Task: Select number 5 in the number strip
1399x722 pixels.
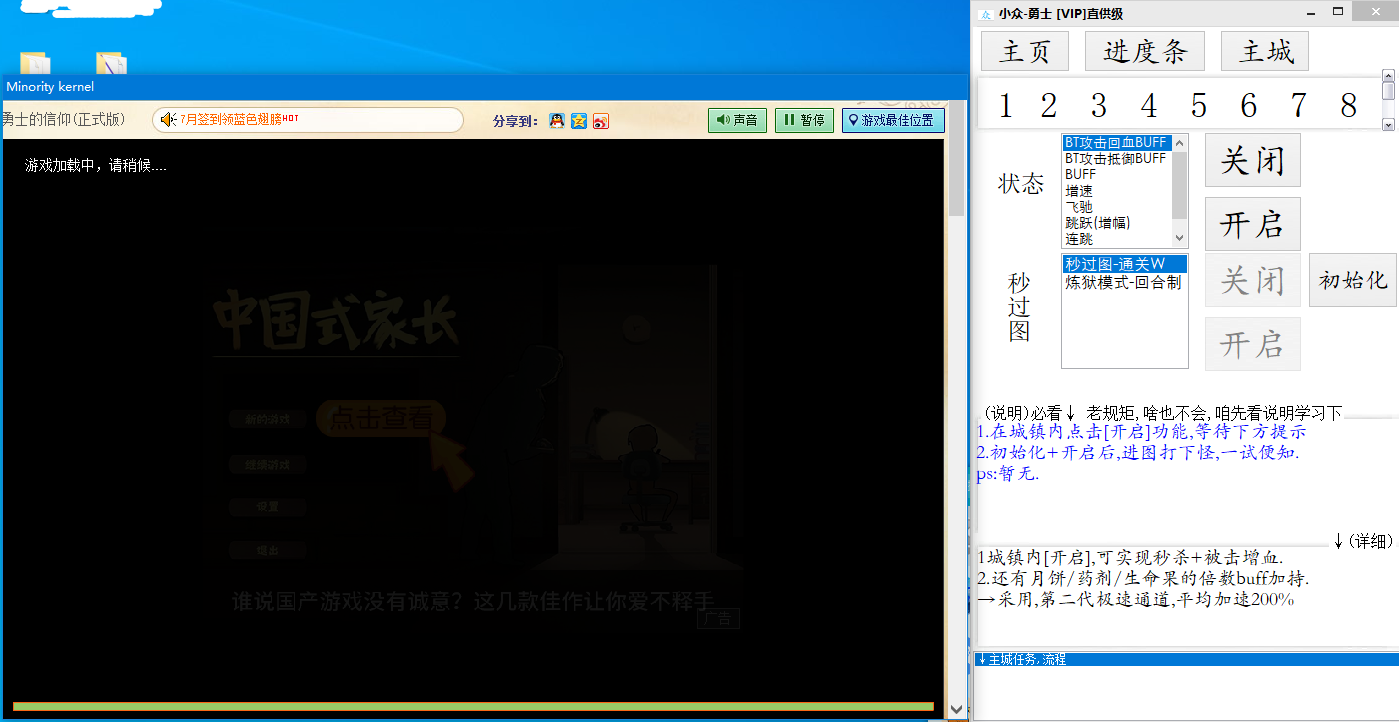Action: 1199,105
